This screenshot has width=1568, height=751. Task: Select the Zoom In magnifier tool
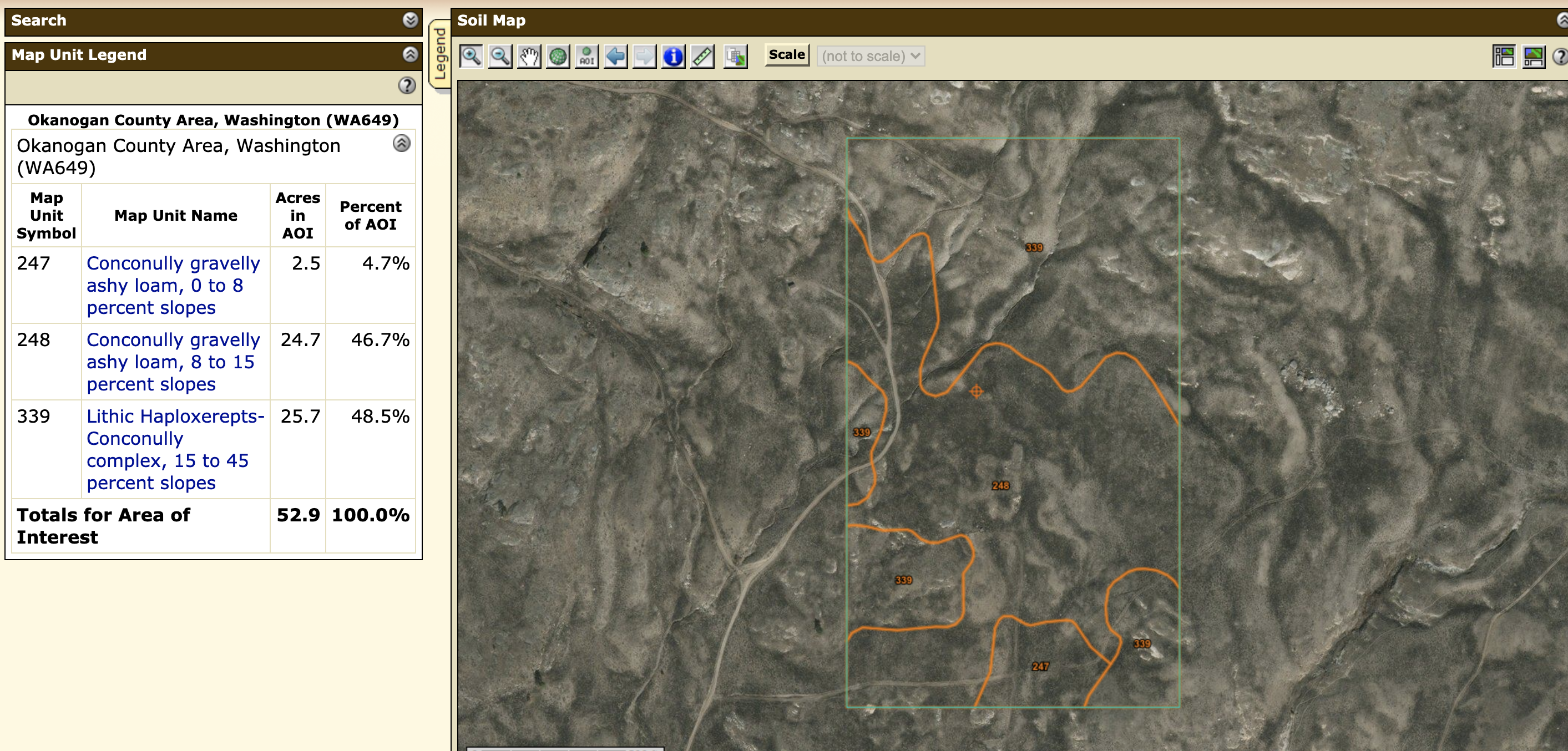pos(471,57)
